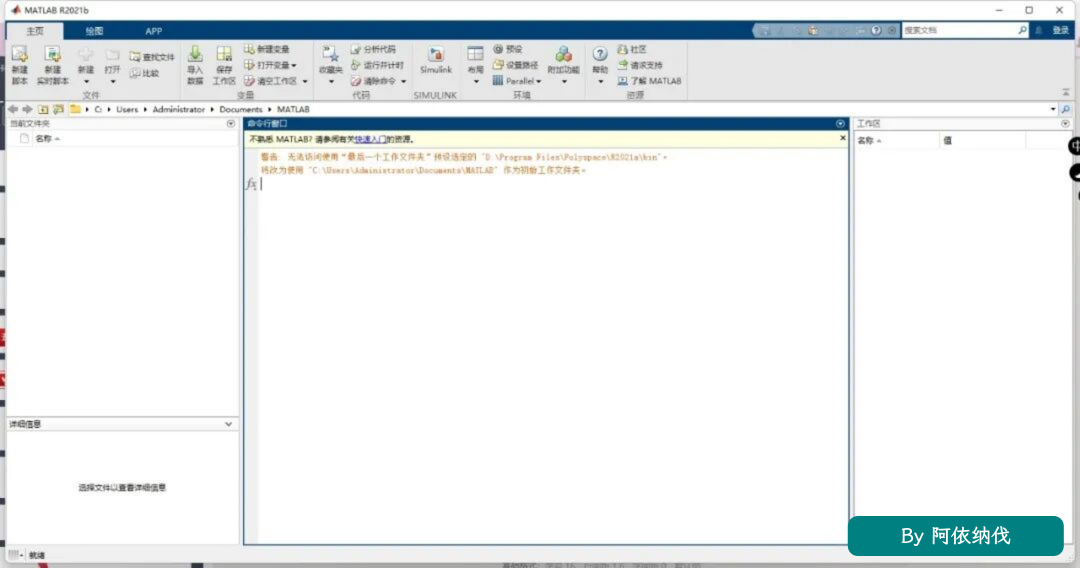Expand the 布局 (Layout) dropdown arrow
This screenshot has width=1080, height=568.
click(476, 82)
